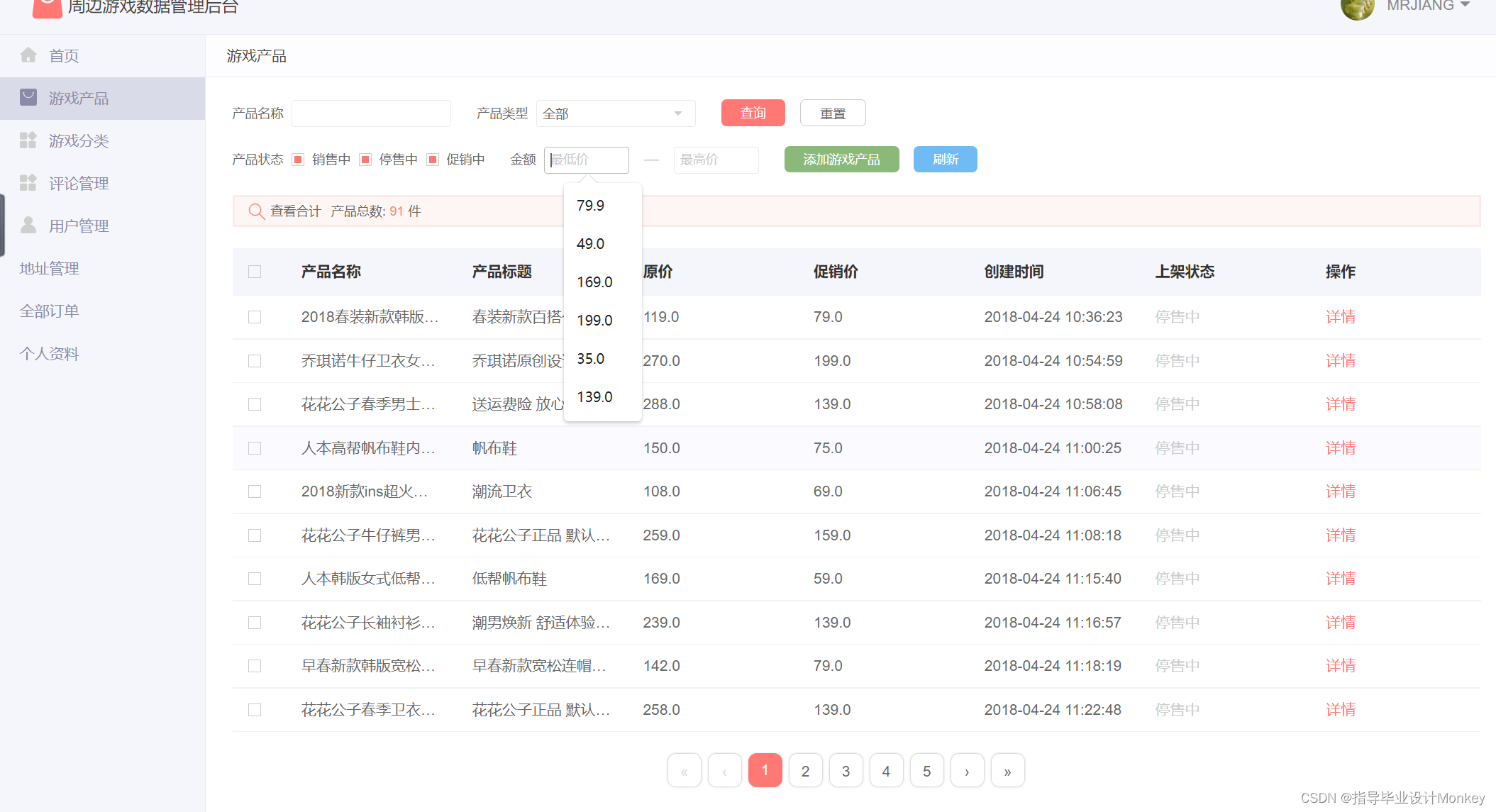This screenshot has height=812, width=1496.
Task: Select the checkbox for 早春新款韩版宽松 row
Action: click(x=255, y=666)
